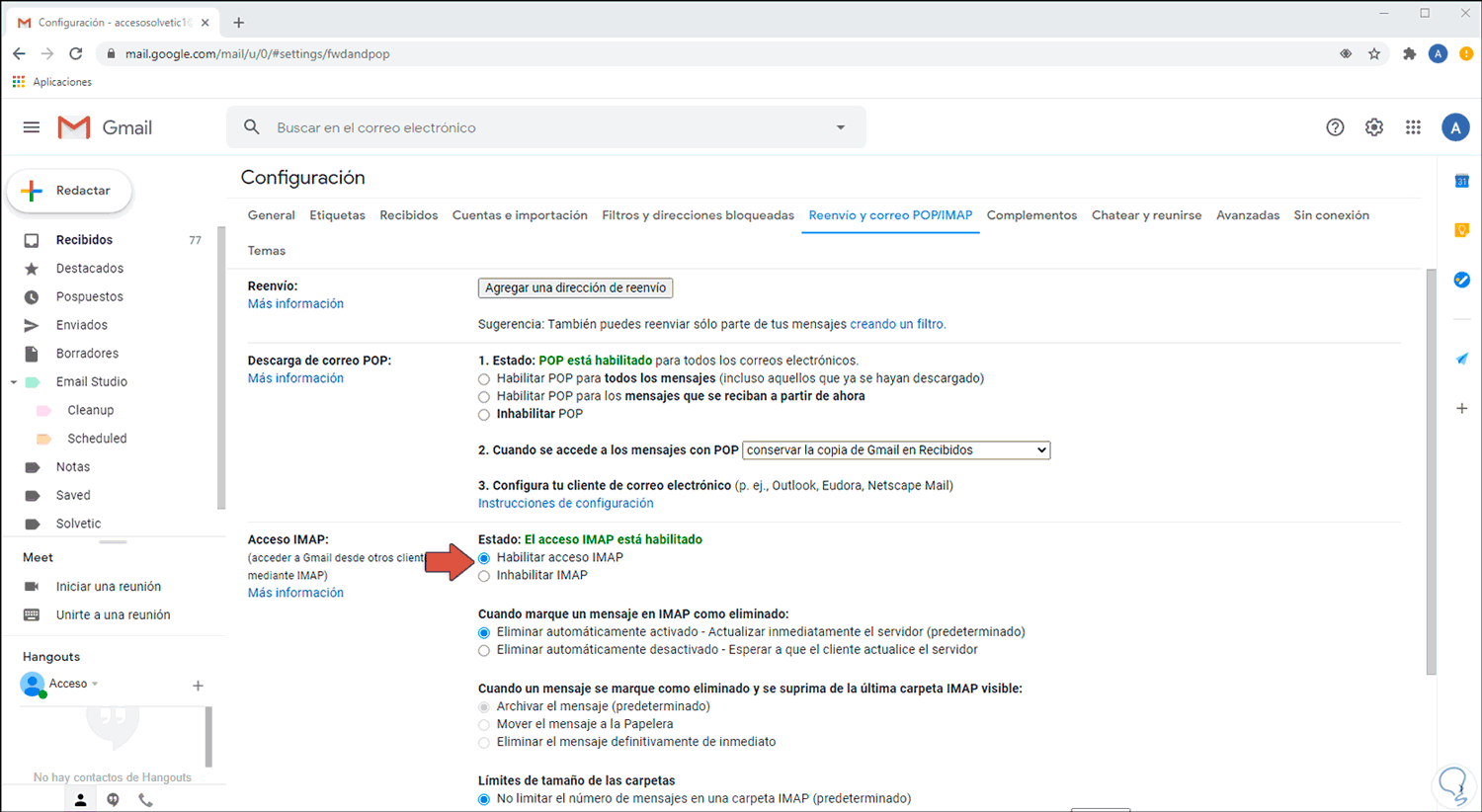Open the Gmail settings gear icon
The image size is (1482, 812).
pos(1373,127)
